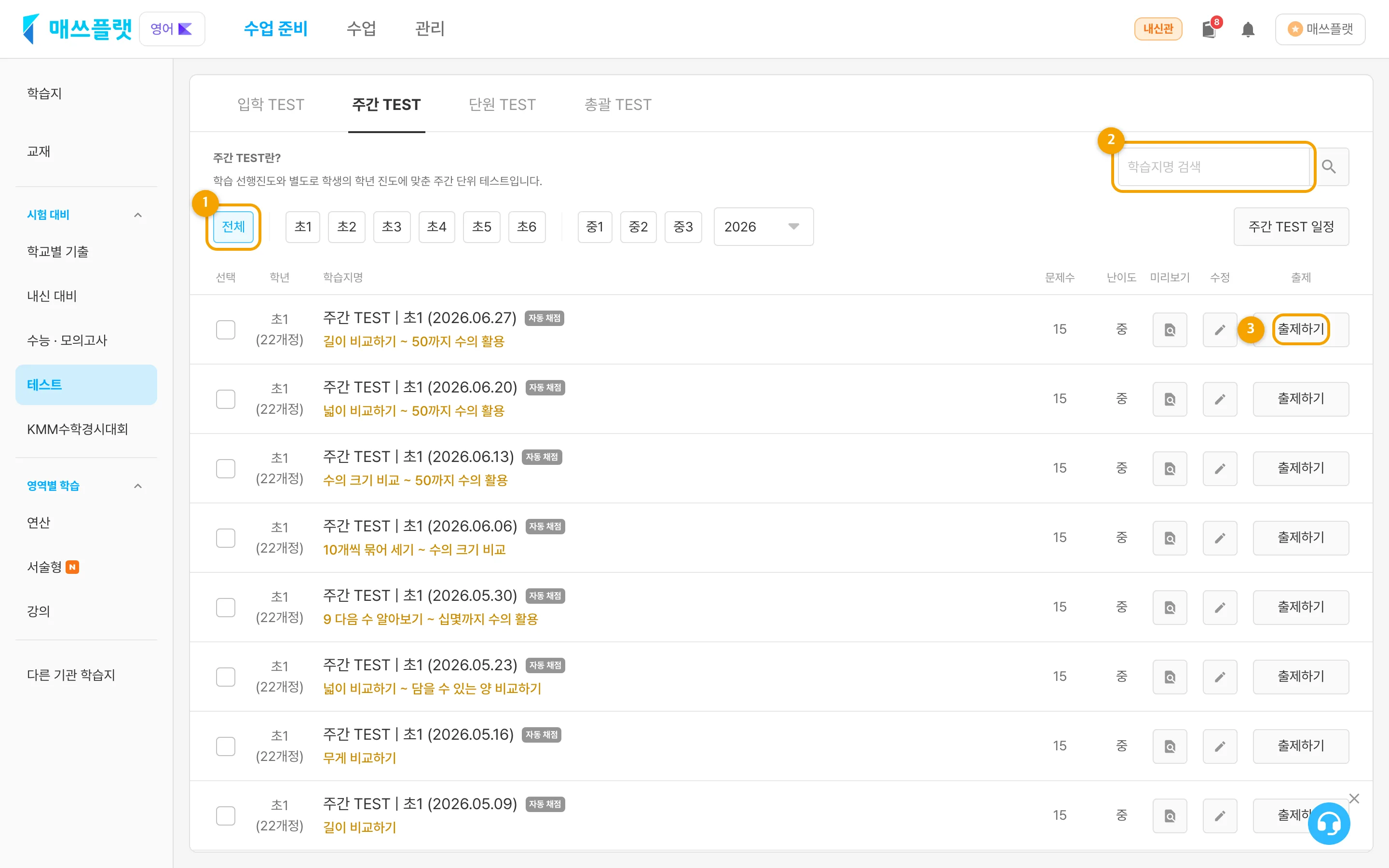The height and width of the screenshot is (868, 1389).
Task: Close the support chat bubble X
Action: (x=1354, y=799)
